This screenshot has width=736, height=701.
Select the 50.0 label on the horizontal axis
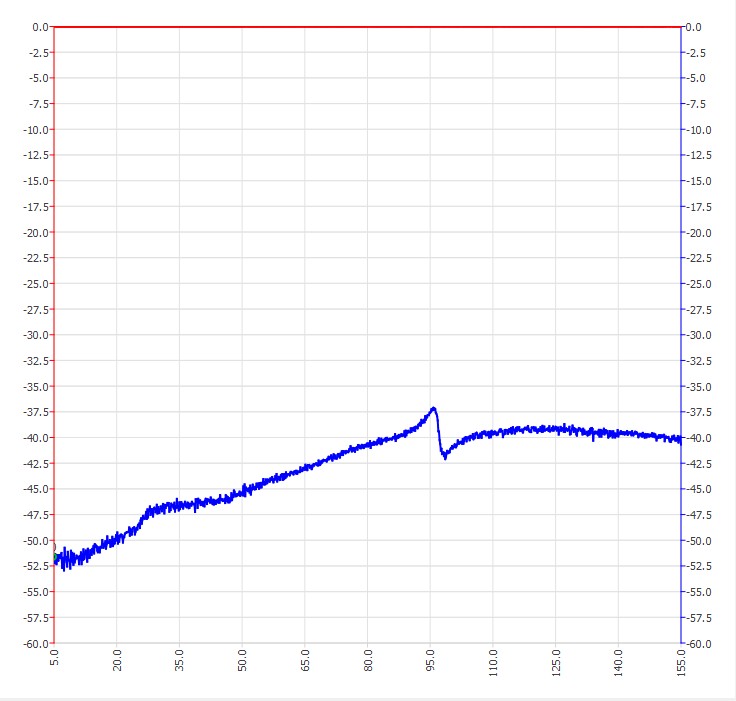pyautogui.click(x=242, y=660)
